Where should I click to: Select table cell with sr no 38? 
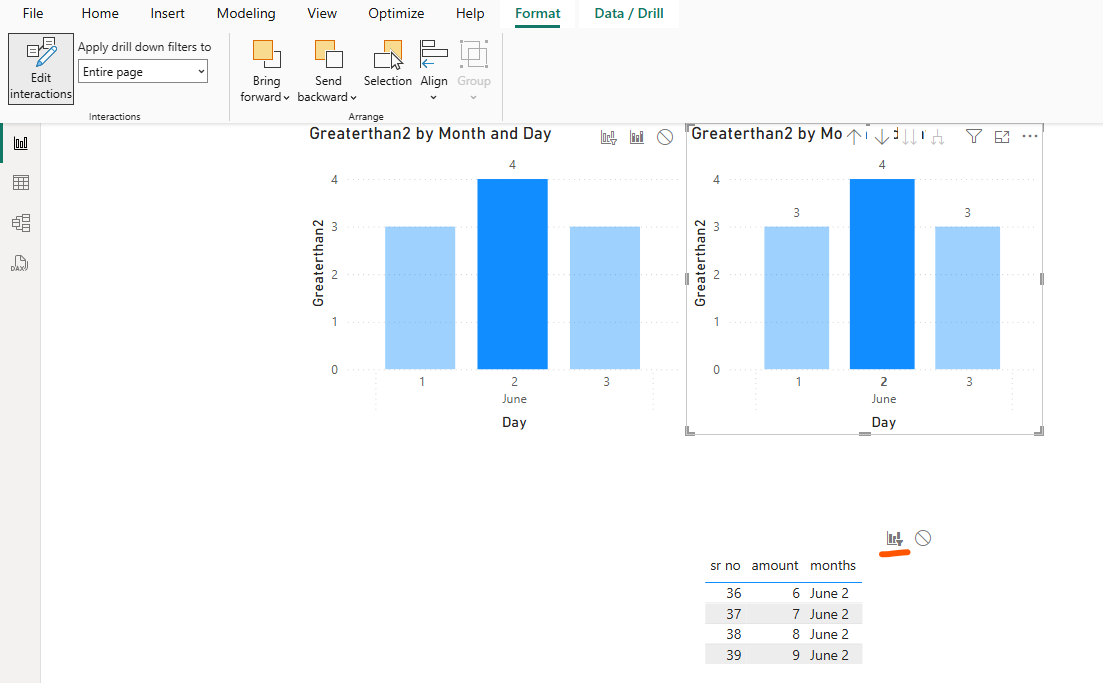tap(734, 634)
